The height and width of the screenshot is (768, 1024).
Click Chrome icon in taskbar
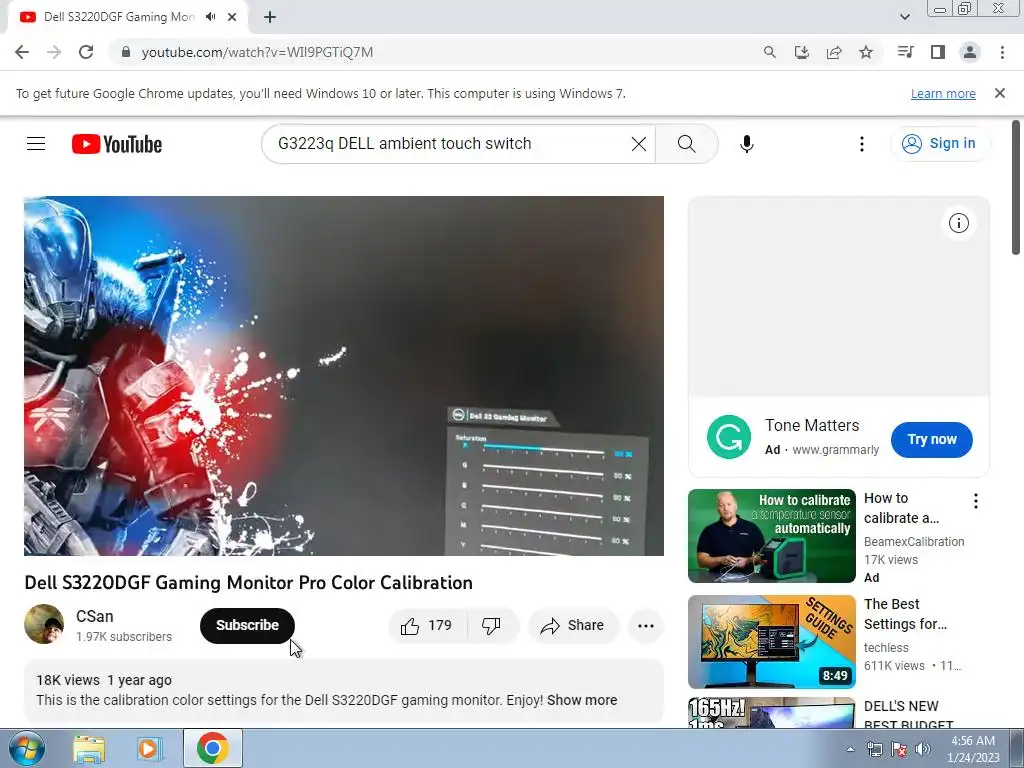(213, 748)
